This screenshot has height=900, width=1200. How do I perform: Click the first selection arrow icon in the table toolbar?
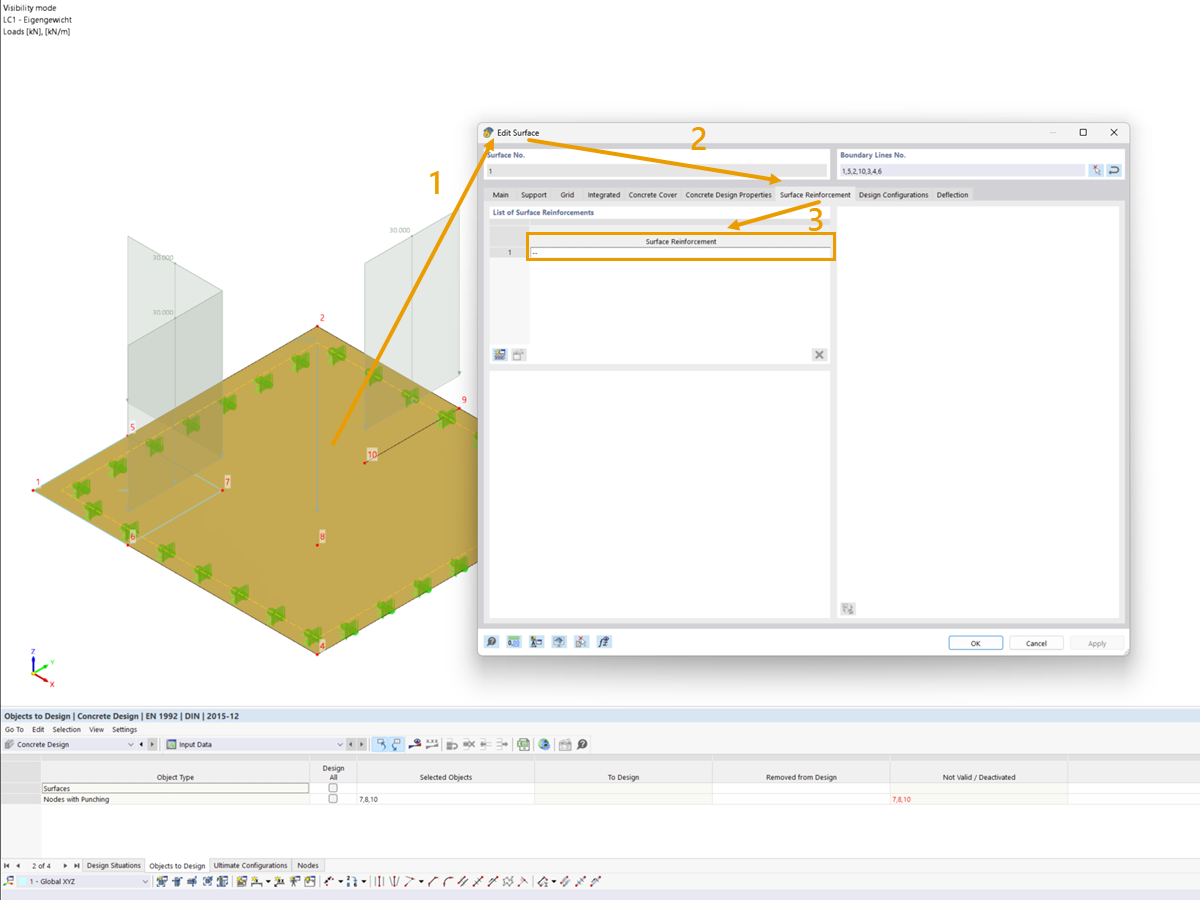[x=381, y=744]
